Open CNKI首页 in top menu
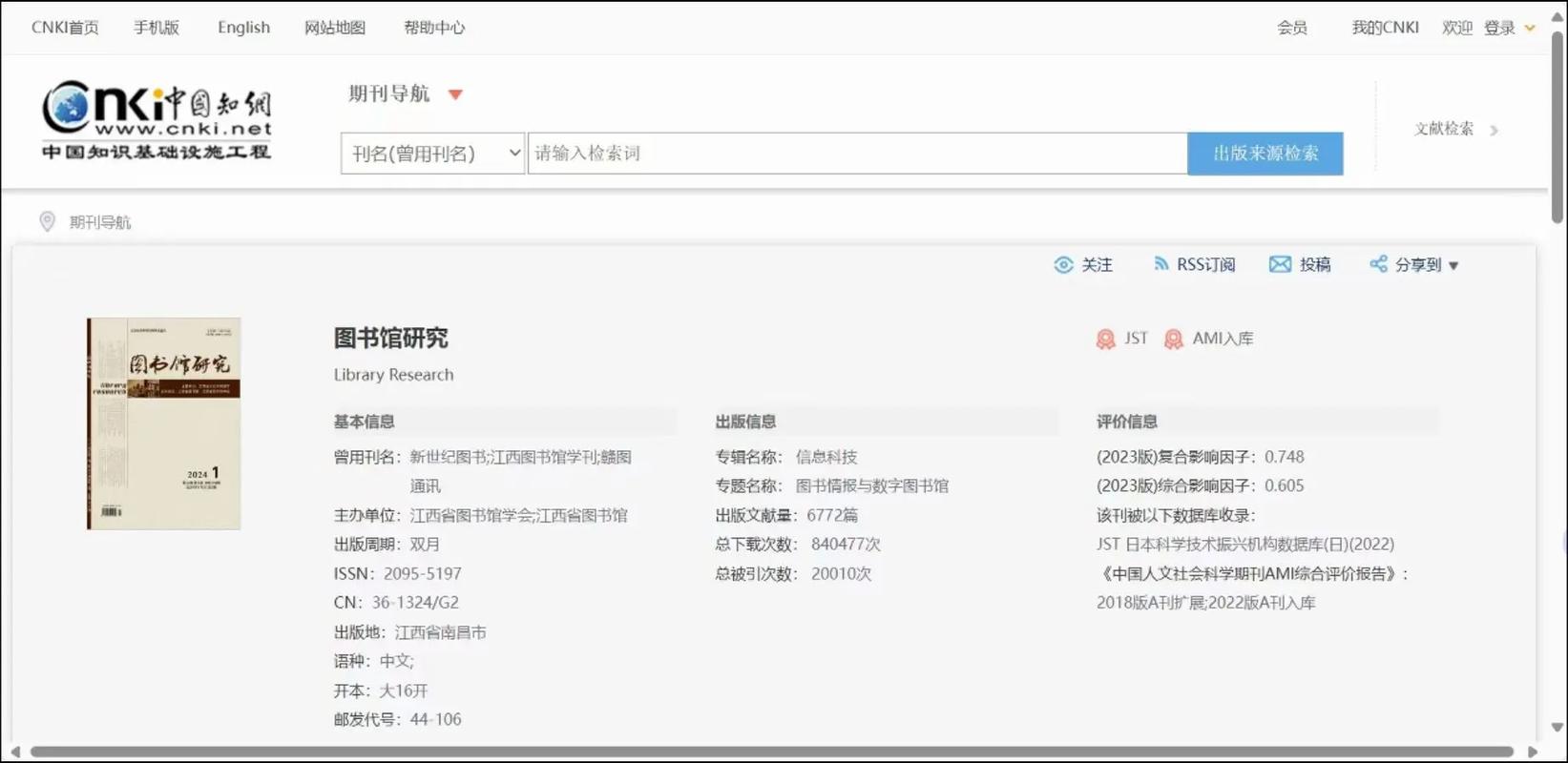 click(65, 28)
